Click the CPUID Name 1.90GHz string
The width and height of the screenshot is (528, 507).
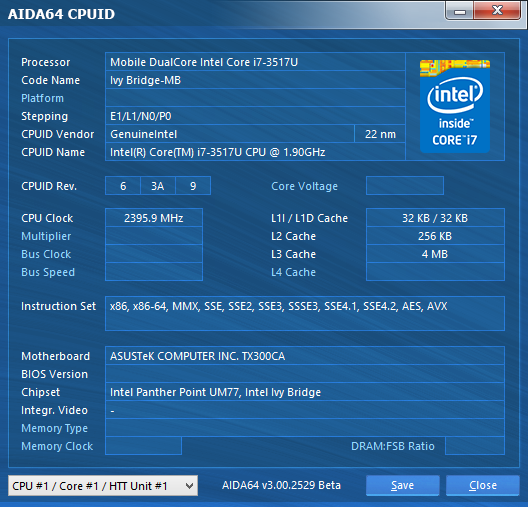(255, 152)
